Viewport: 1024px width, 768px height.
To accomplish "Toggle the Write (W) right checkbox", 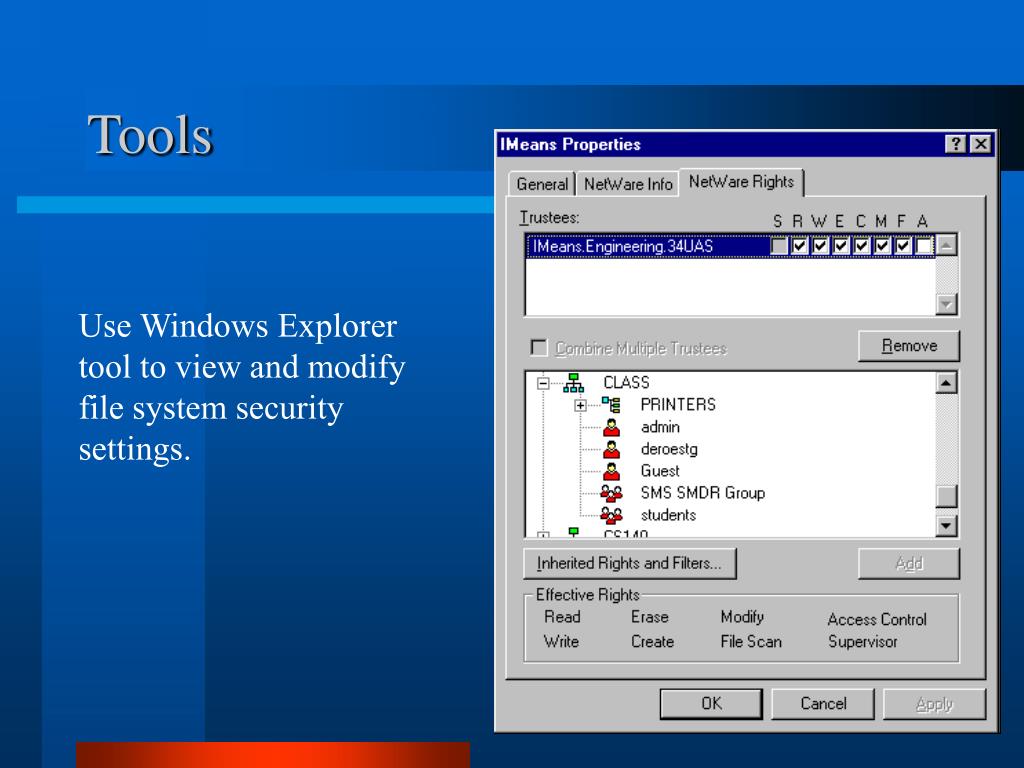I will 820,246.
